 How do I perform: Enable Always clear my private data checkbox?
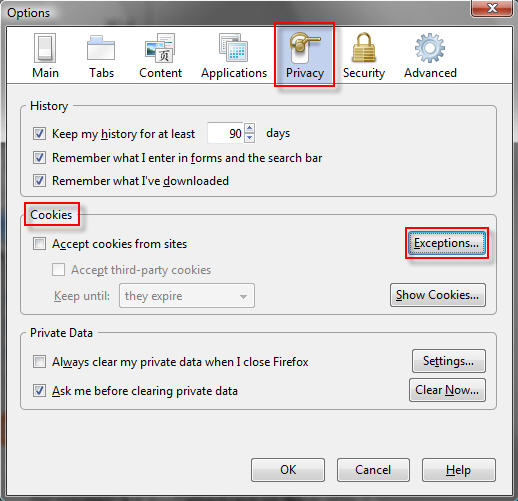39,361
